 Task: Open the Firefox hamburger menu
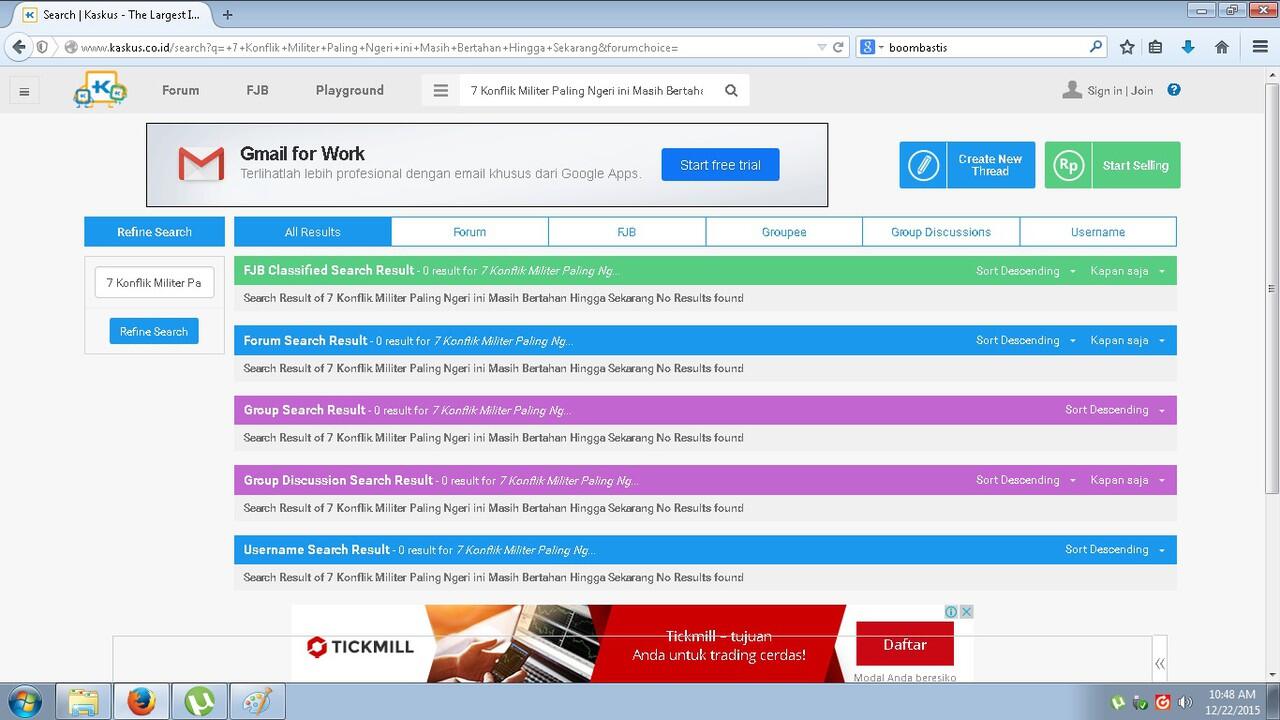(1260, 47)
